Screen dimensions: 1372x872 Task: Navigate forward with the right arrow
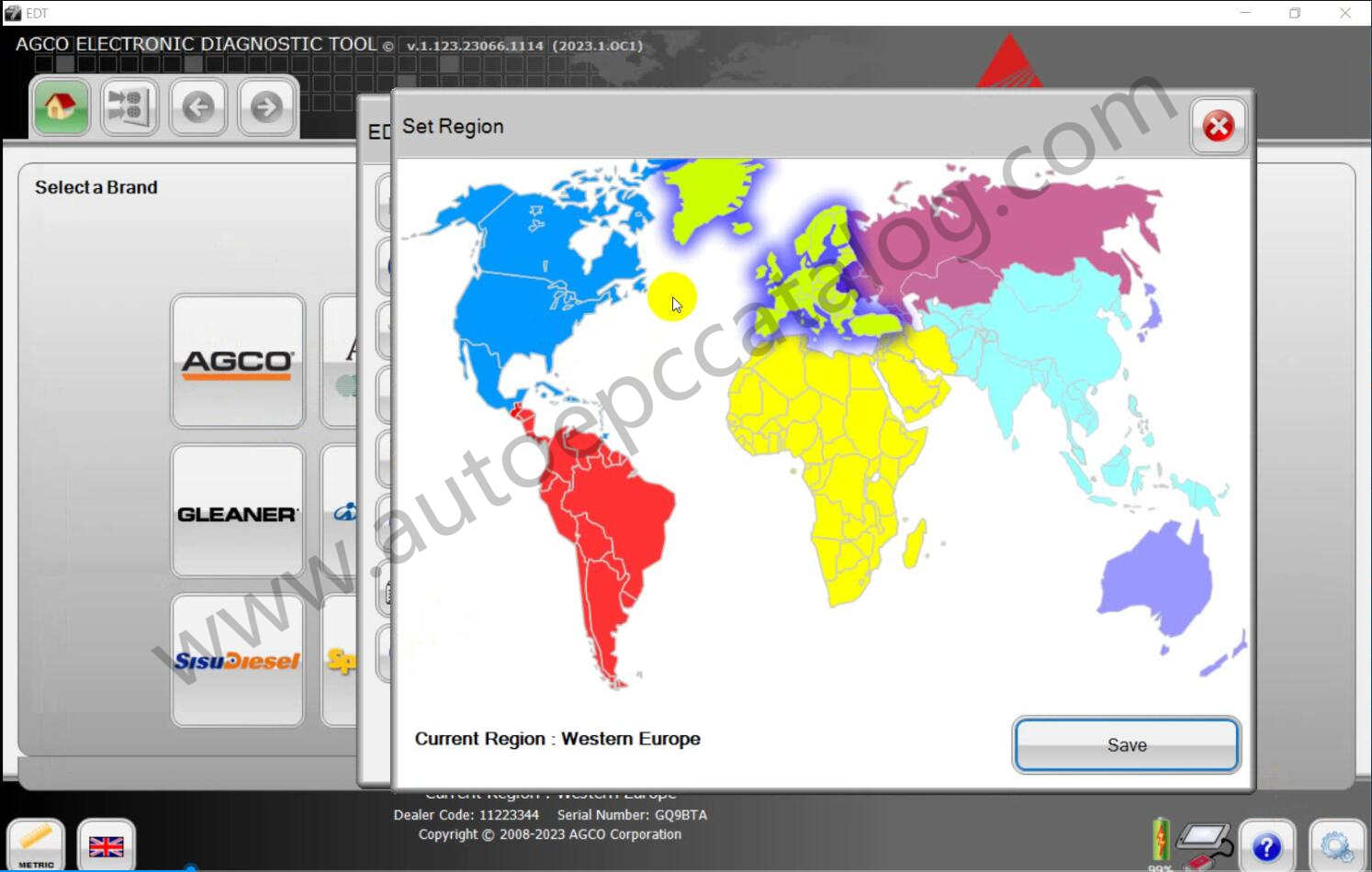click(x=266, y=107)
